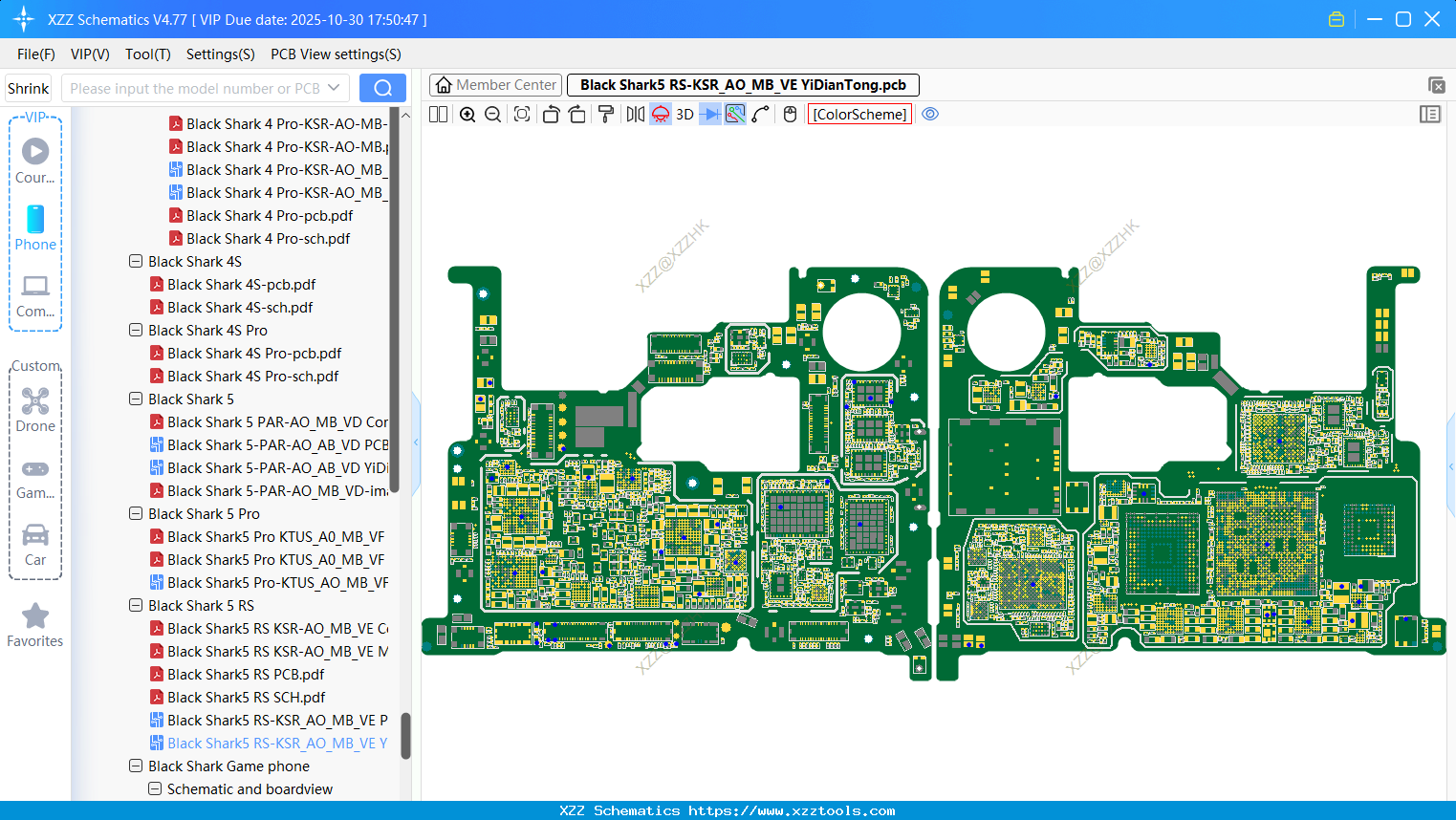This screenshot has height=820, width=1456.
Task: Click the mirror flip board icon
Action: 633,114
